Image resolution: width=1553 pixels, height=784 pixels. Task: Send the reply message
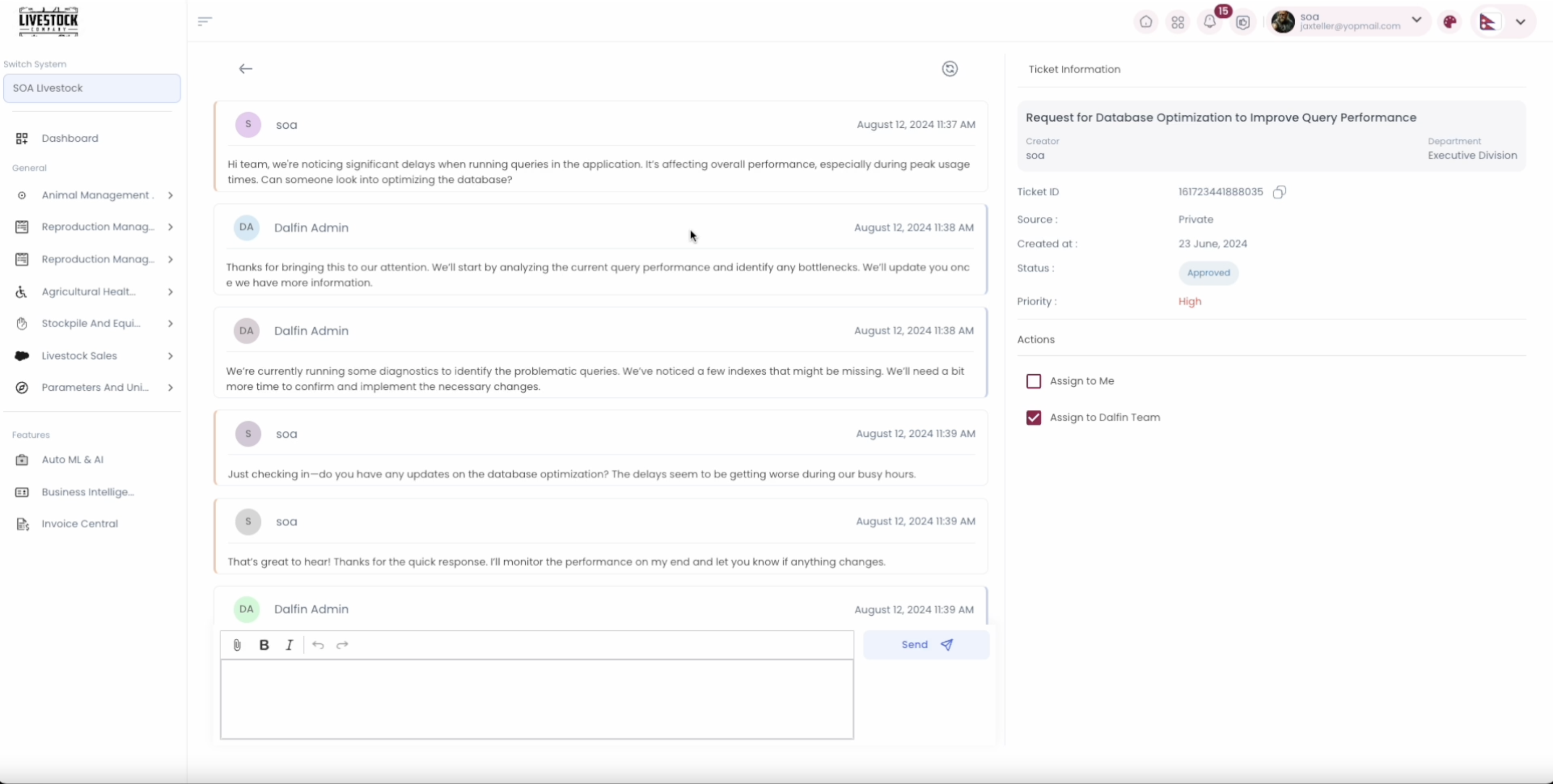[x=926, y=645]
